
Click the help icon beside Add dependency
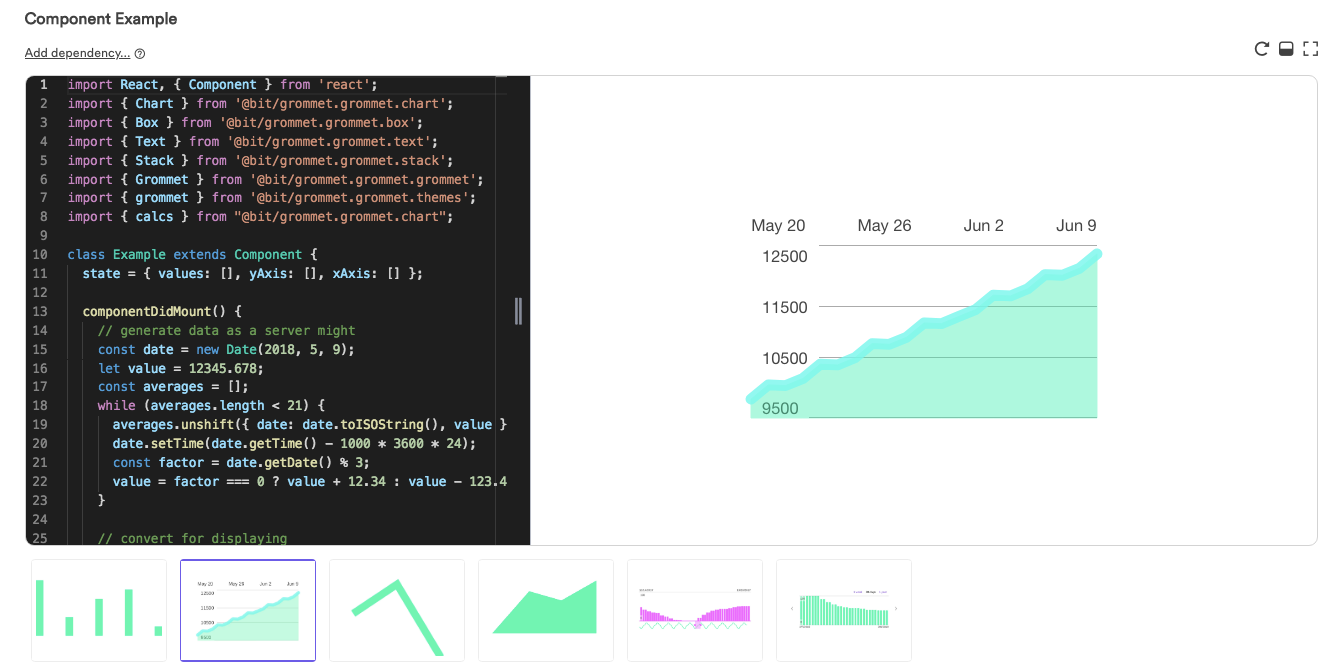[x=140, y=54]
